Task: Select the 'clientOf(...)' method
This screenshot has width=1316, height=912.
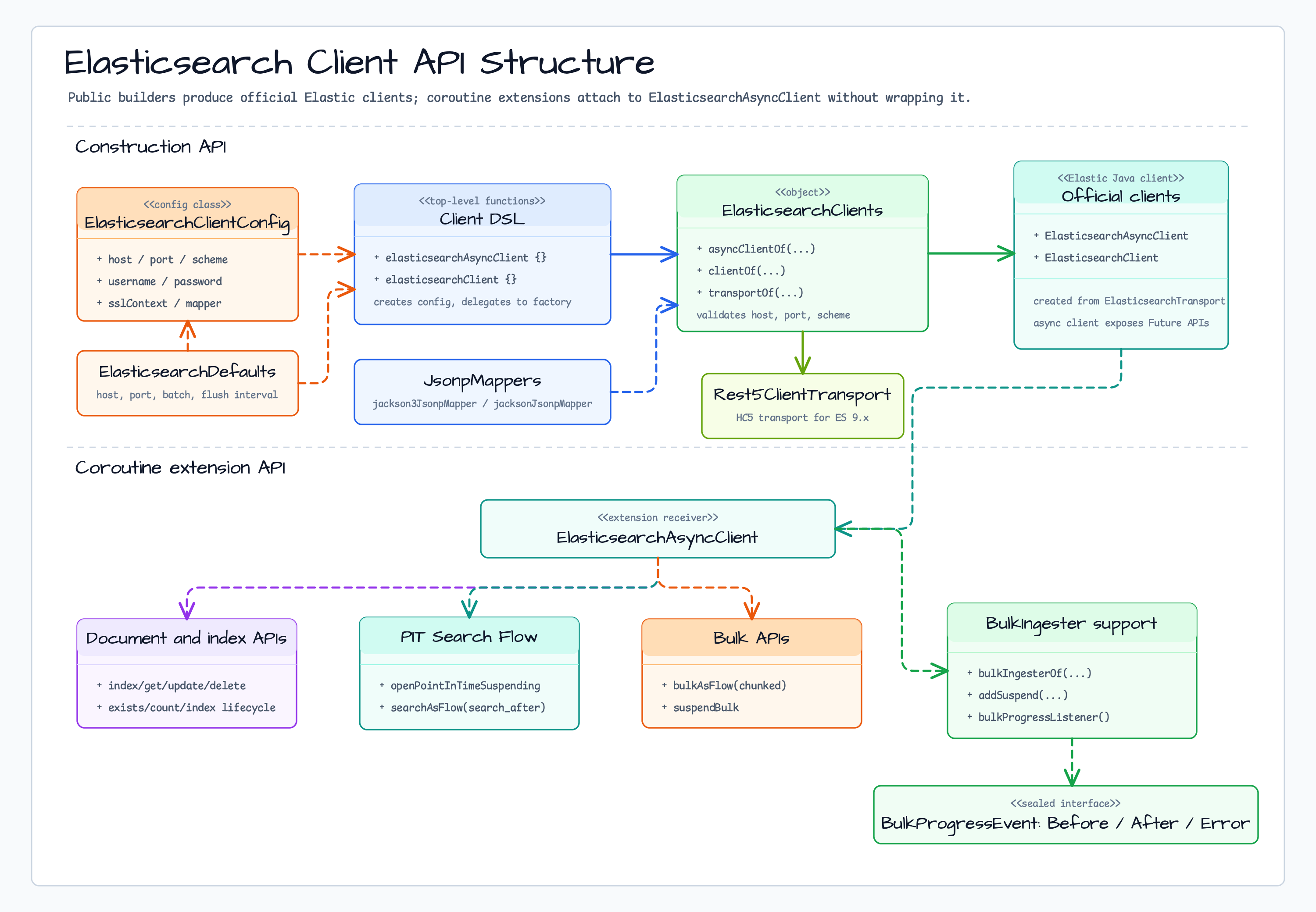Action: pos(741,271)
